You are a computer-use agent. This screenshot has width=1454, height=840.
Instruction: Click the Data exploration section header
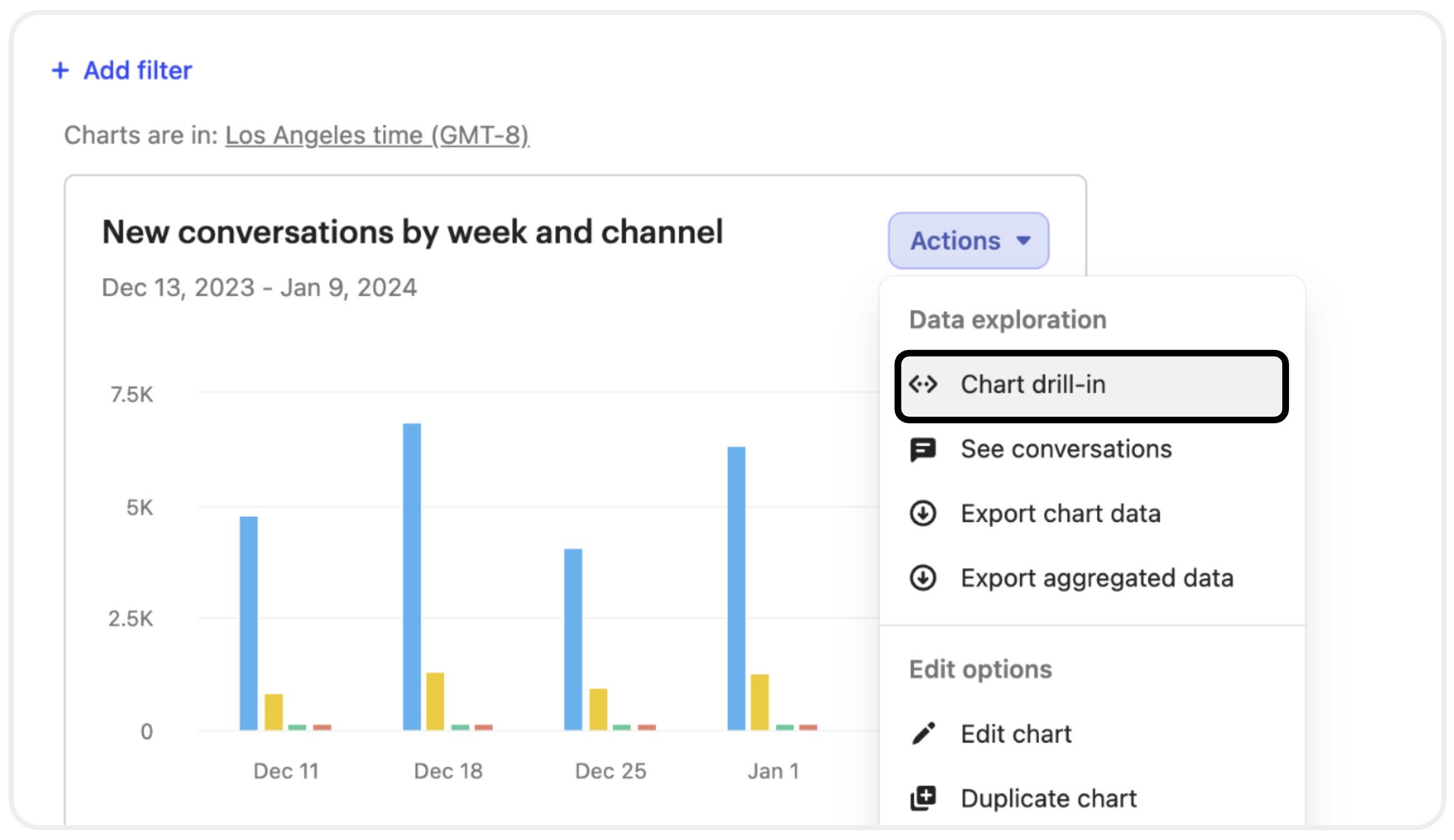[1008, 319]
